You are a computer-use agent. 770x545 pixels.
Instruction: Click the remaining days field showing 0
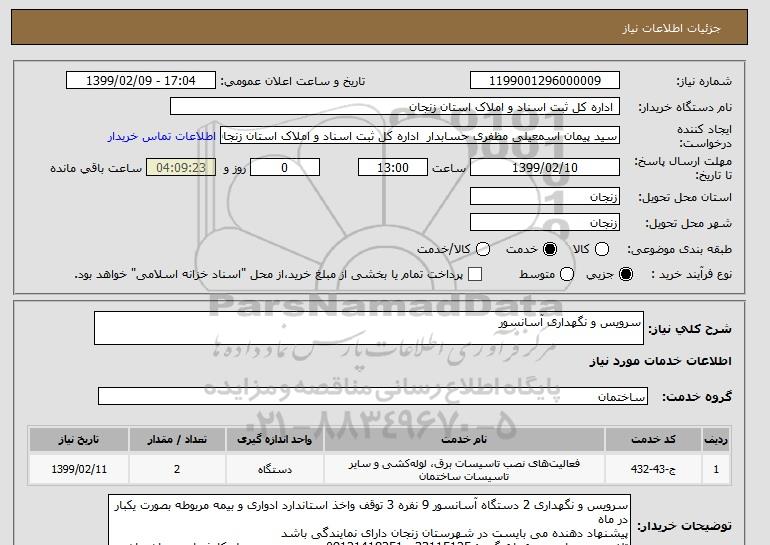[x=285, y=167]
